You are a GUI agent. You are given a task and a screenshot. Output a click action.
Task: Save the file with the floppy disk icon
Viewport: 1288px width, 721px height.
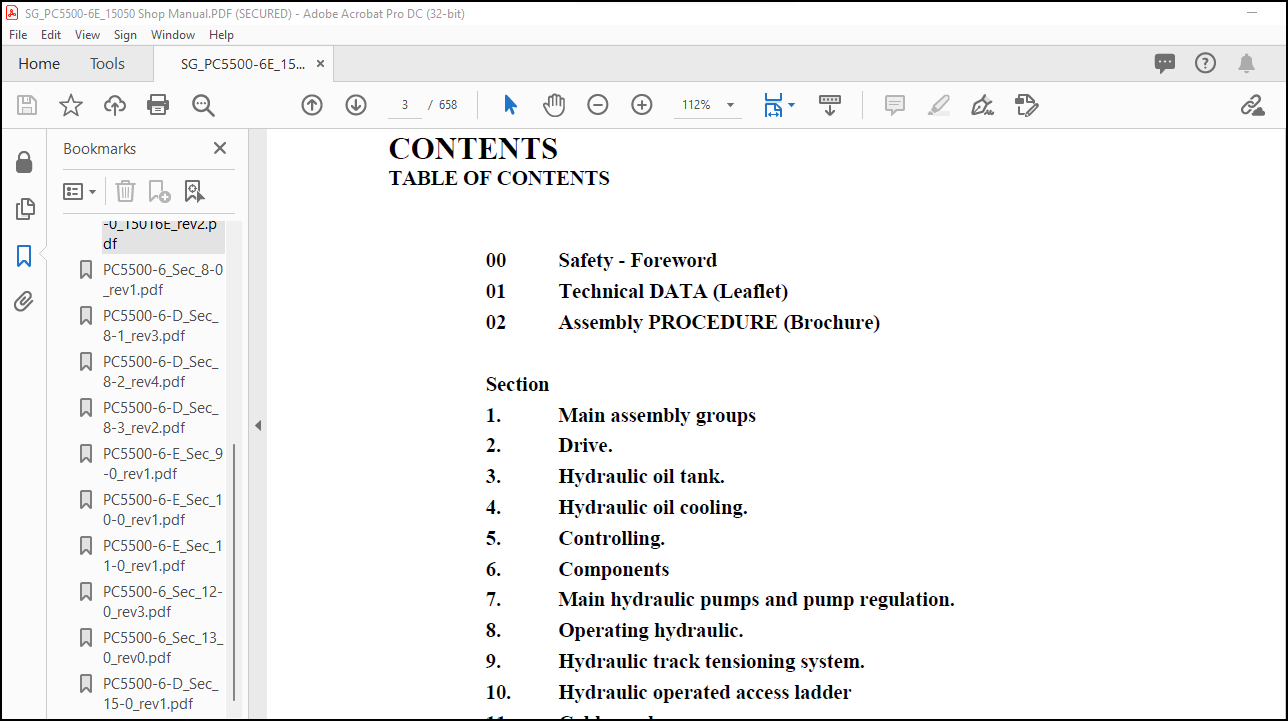[27, 105]
